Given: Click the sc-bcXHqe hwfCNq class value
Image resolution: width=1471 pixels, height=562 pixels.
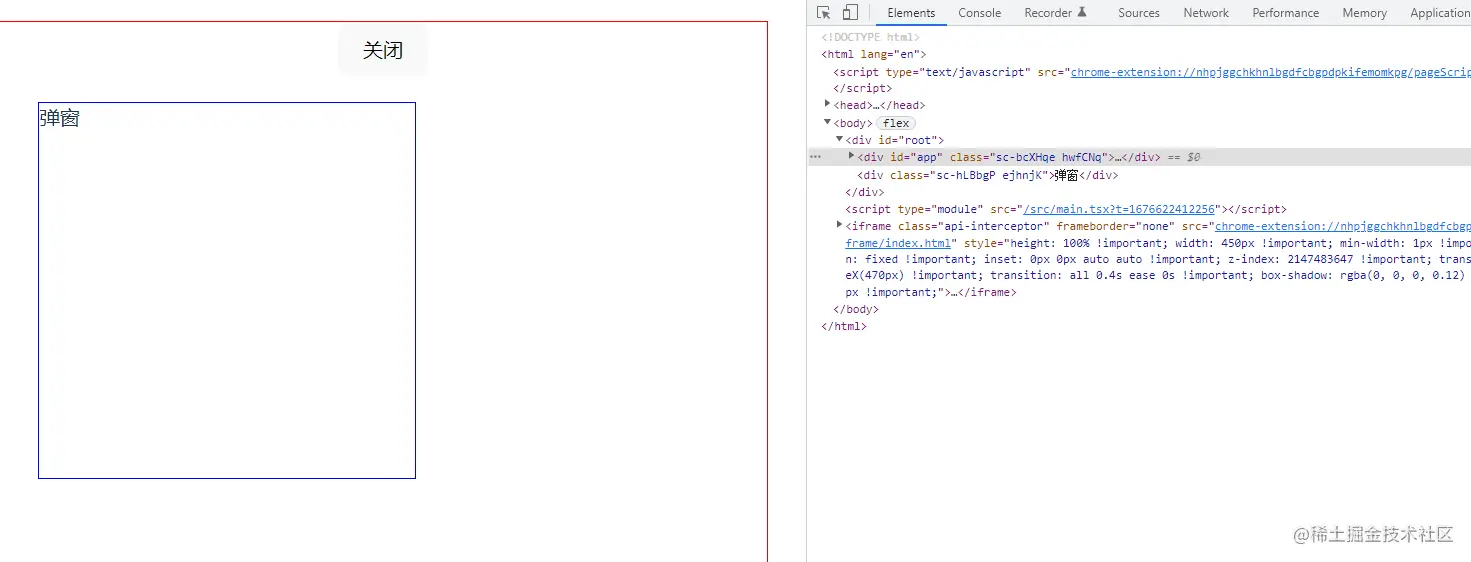Looking at the screenshot, I should (1046, 157).
